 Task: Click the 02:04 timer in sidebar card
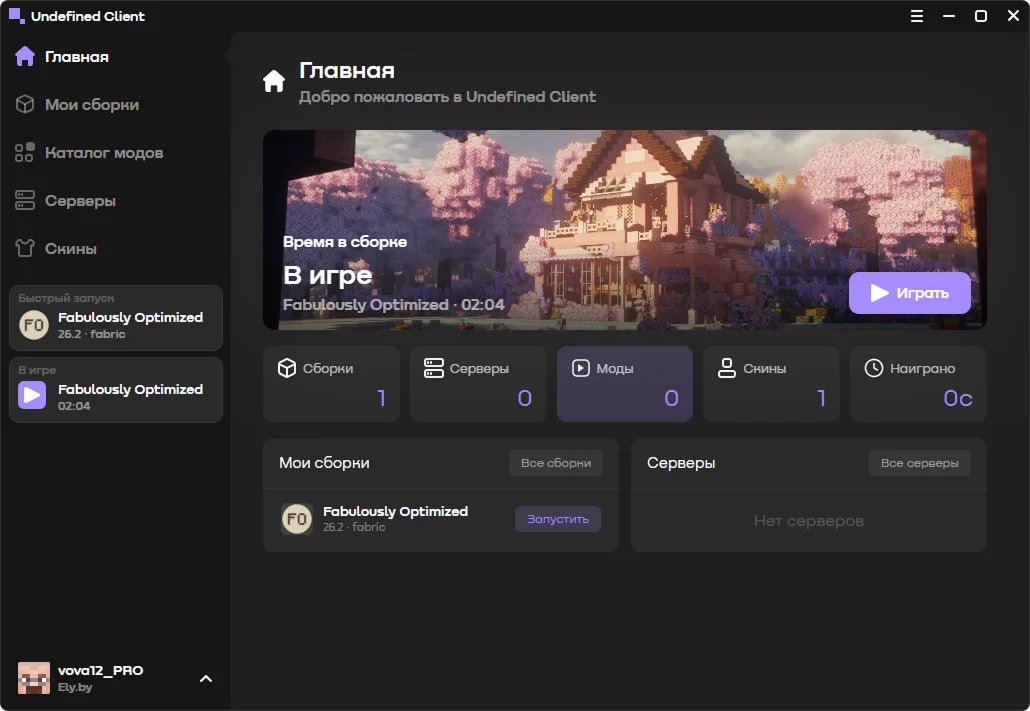pos(74,406)
